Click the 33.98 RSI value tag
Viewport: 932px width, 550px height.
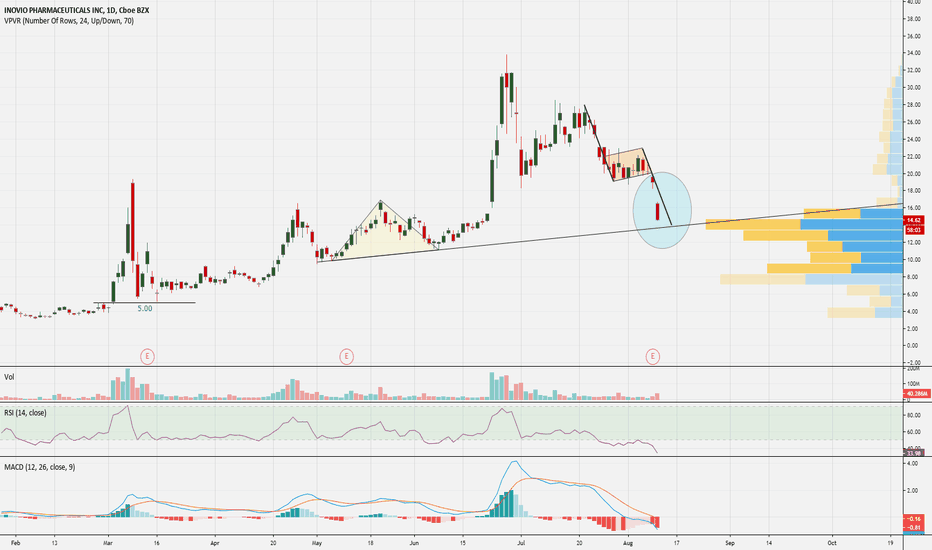pos(914,454)
